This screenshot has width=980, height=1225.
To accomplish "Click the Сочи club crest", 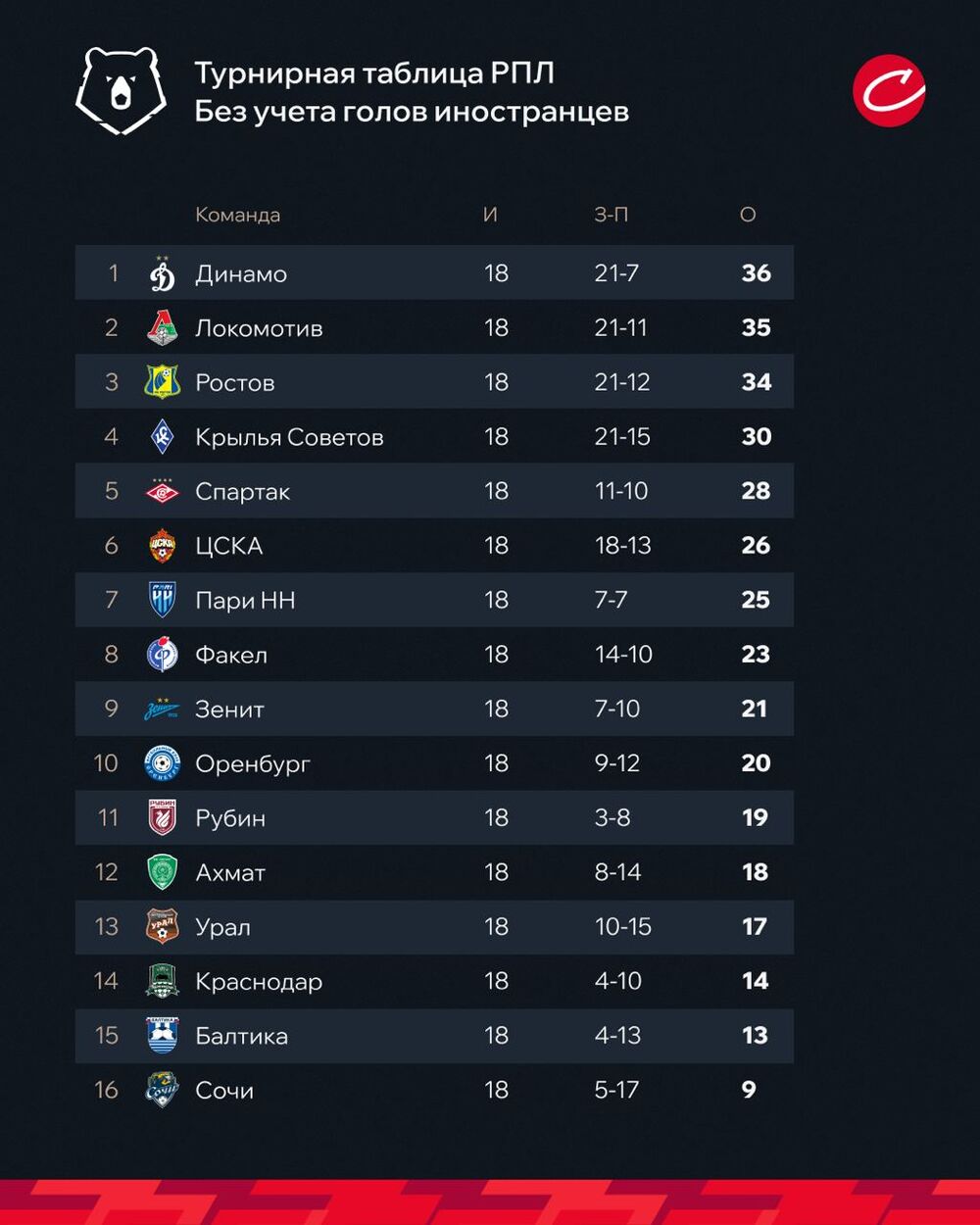I will point(163,1090).
